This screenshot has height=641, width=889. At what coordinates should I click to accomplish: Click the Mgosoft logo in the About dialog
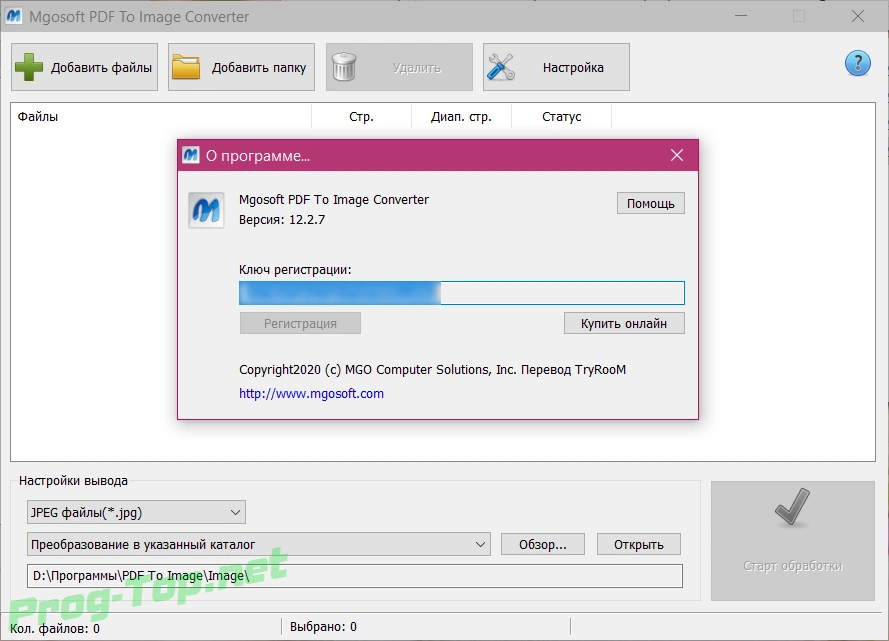(x=206, y=210)
